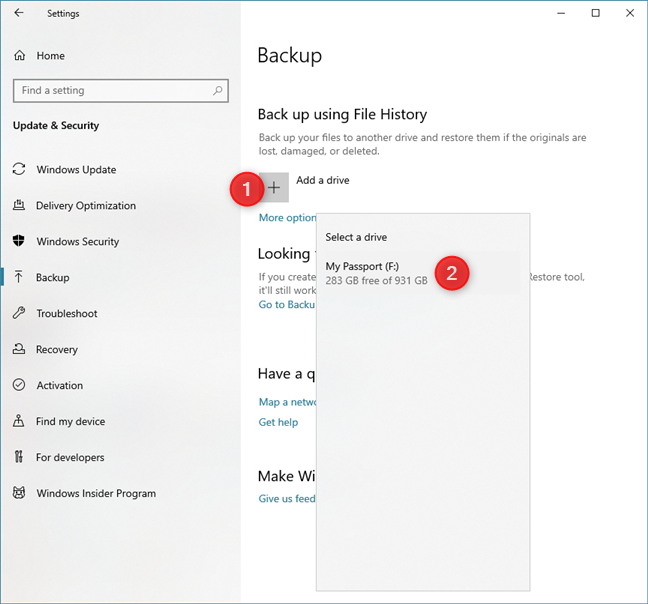Open For developers page
The height and width of the screenshot is (604, 648).
click(x=70, y=457)
